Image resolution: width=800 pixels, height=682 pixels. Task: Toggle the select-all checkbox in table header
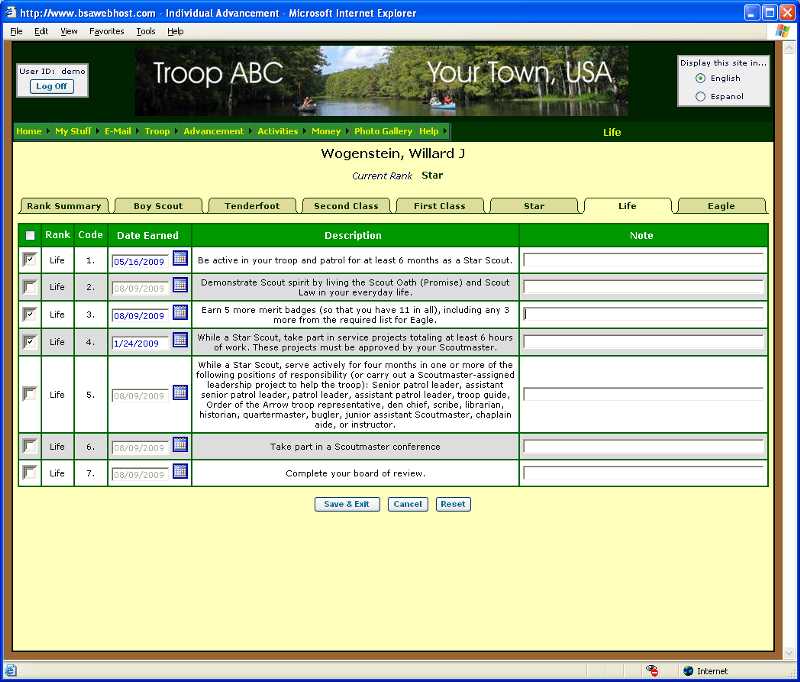(30, 236)
